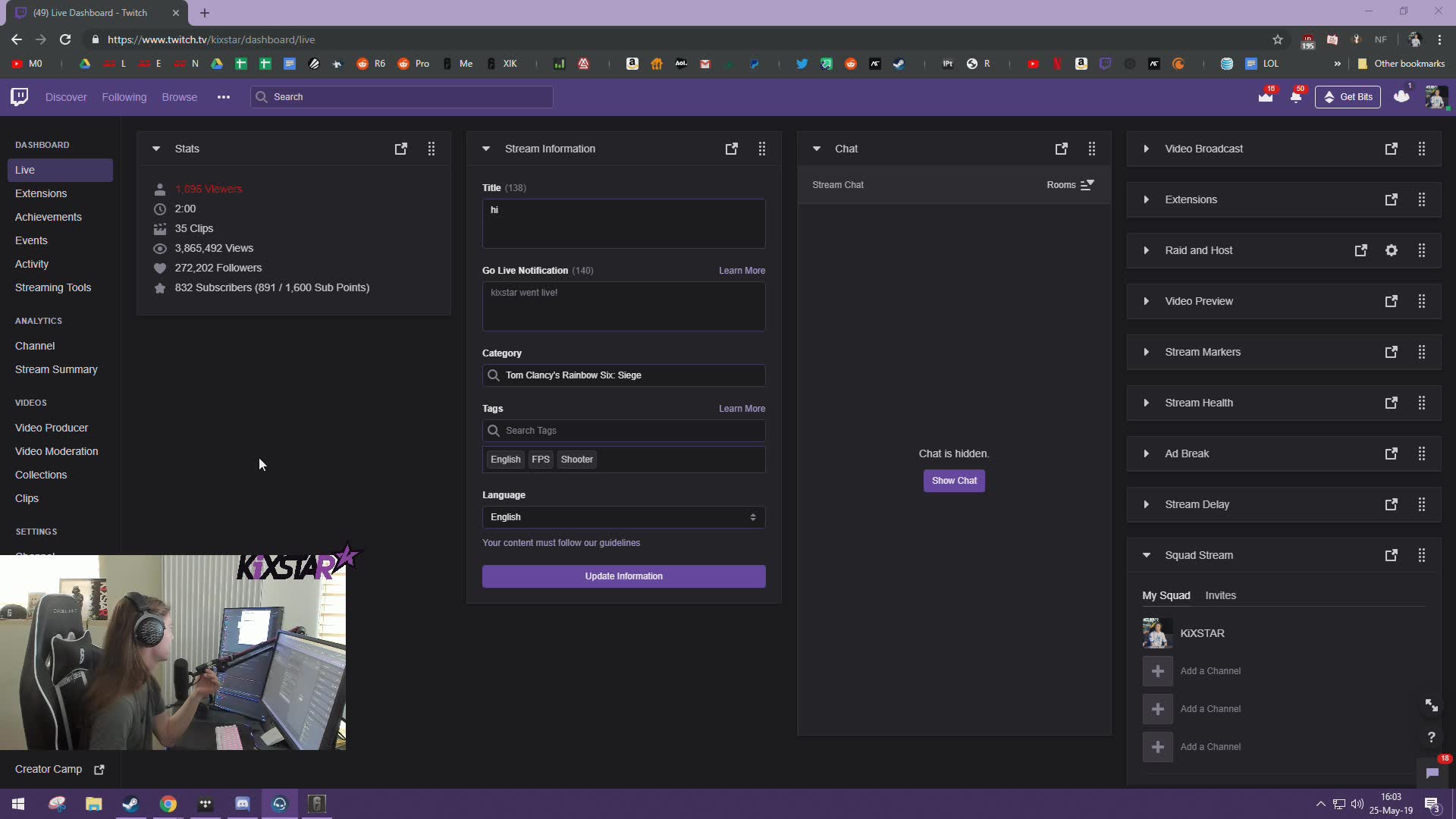Screen dimensions: 1456x819
Task: Open the Stream Markers panel
Action: click(1148, 352)
